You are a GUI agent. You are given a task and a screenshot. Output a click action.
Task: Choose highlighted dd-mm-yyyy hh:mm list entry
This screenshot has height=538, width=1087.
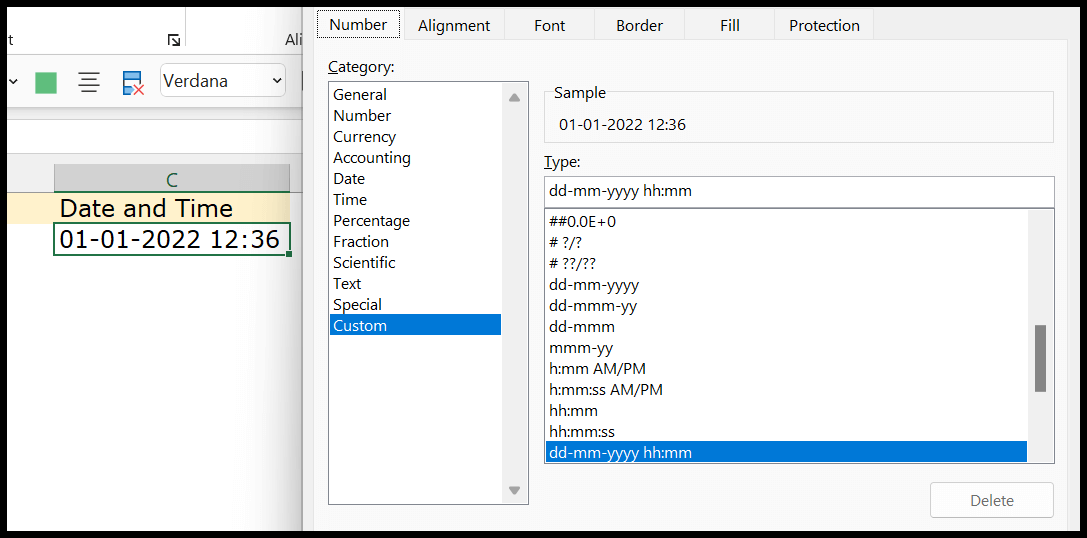[x=785, y=452]
